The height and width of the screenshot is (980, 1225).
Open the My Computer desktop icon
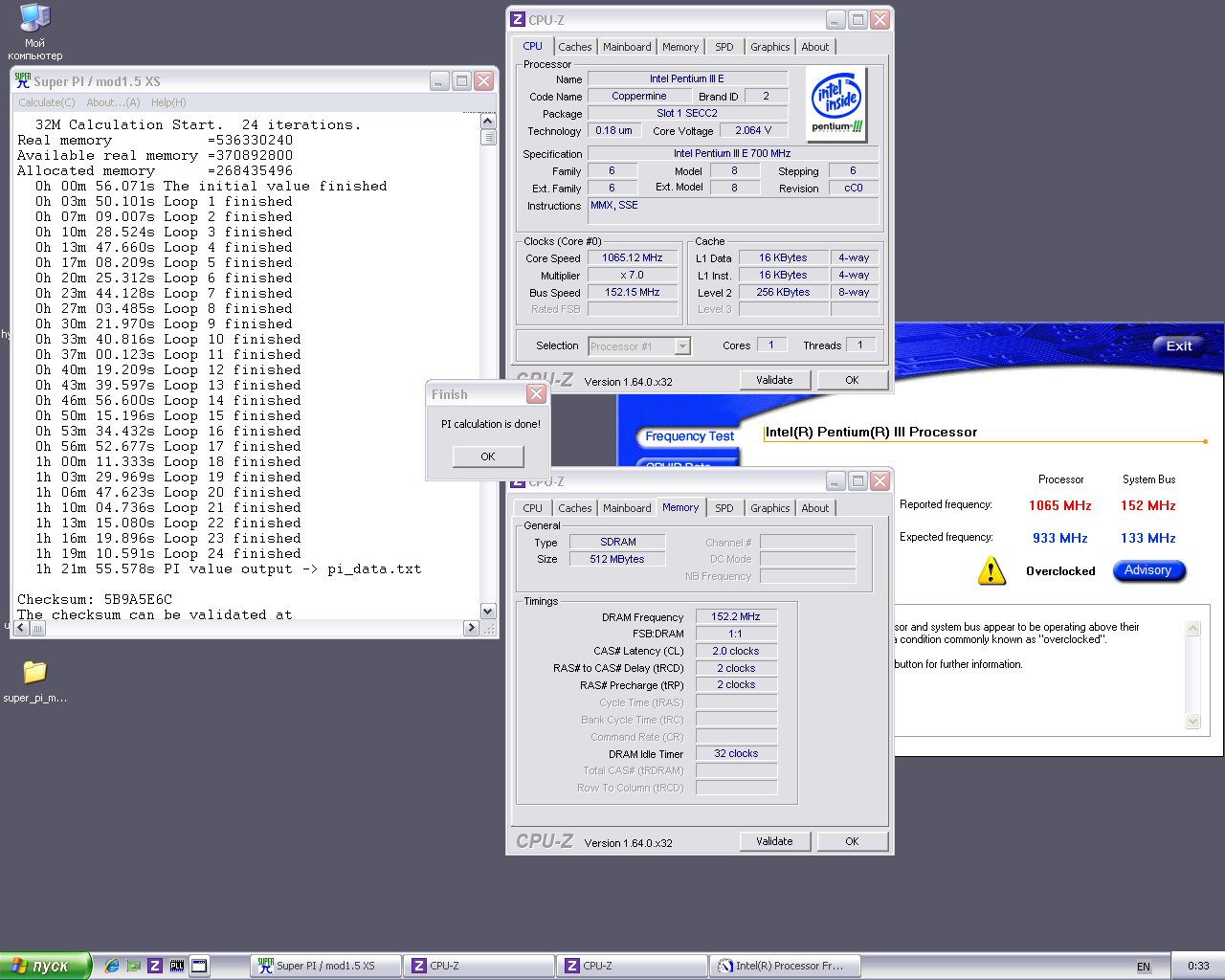point(34,32)
